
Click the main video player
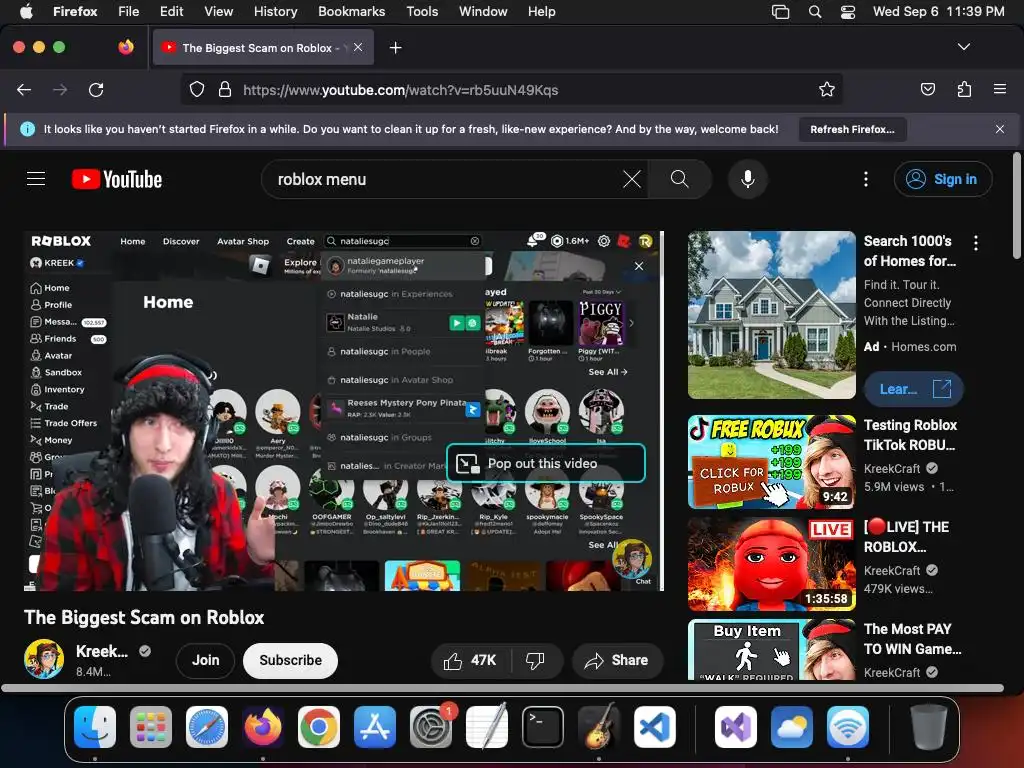tap(344, 411)
